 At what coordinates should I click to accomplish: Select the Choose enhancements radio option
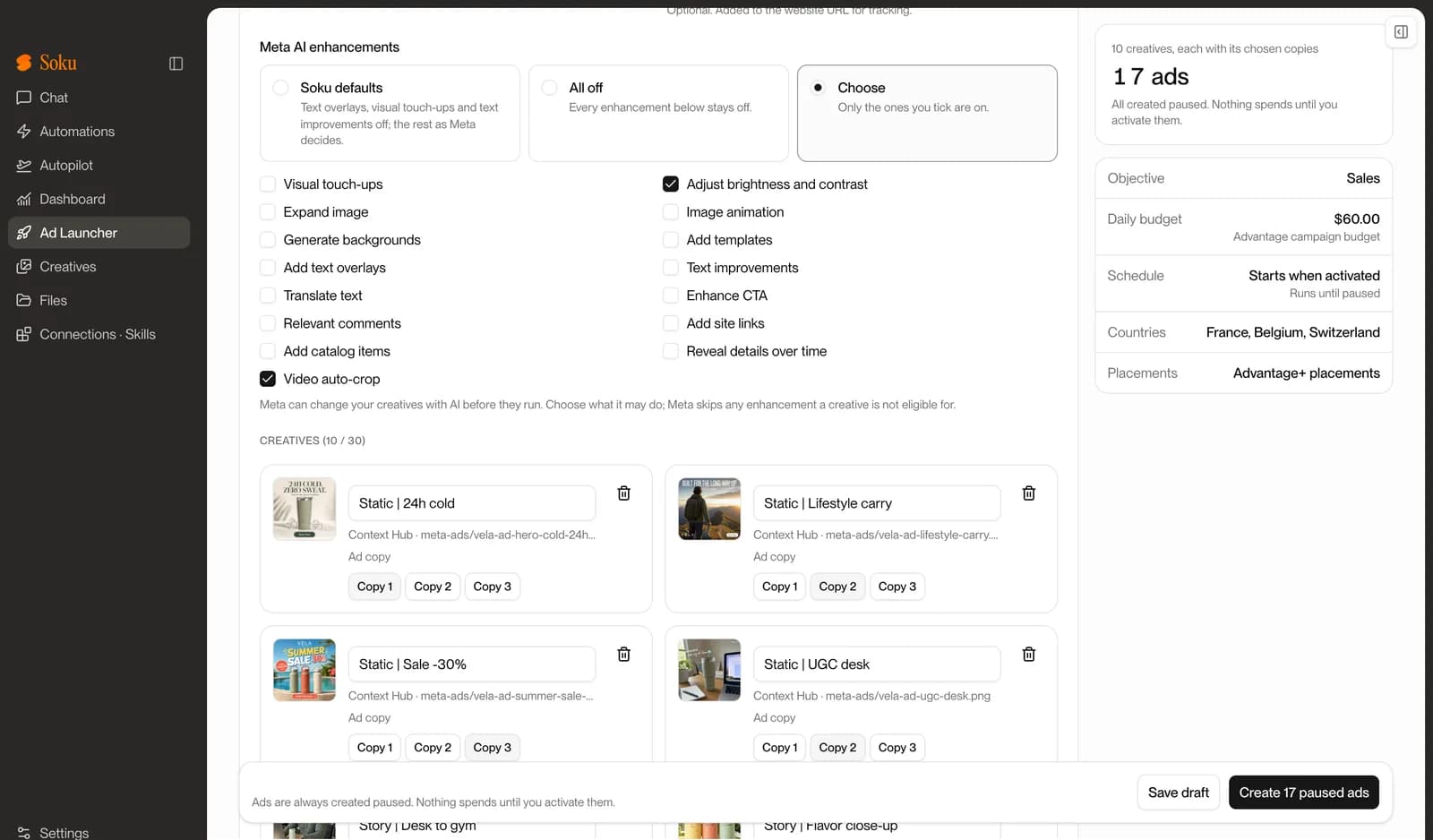[x=818, y=88]
